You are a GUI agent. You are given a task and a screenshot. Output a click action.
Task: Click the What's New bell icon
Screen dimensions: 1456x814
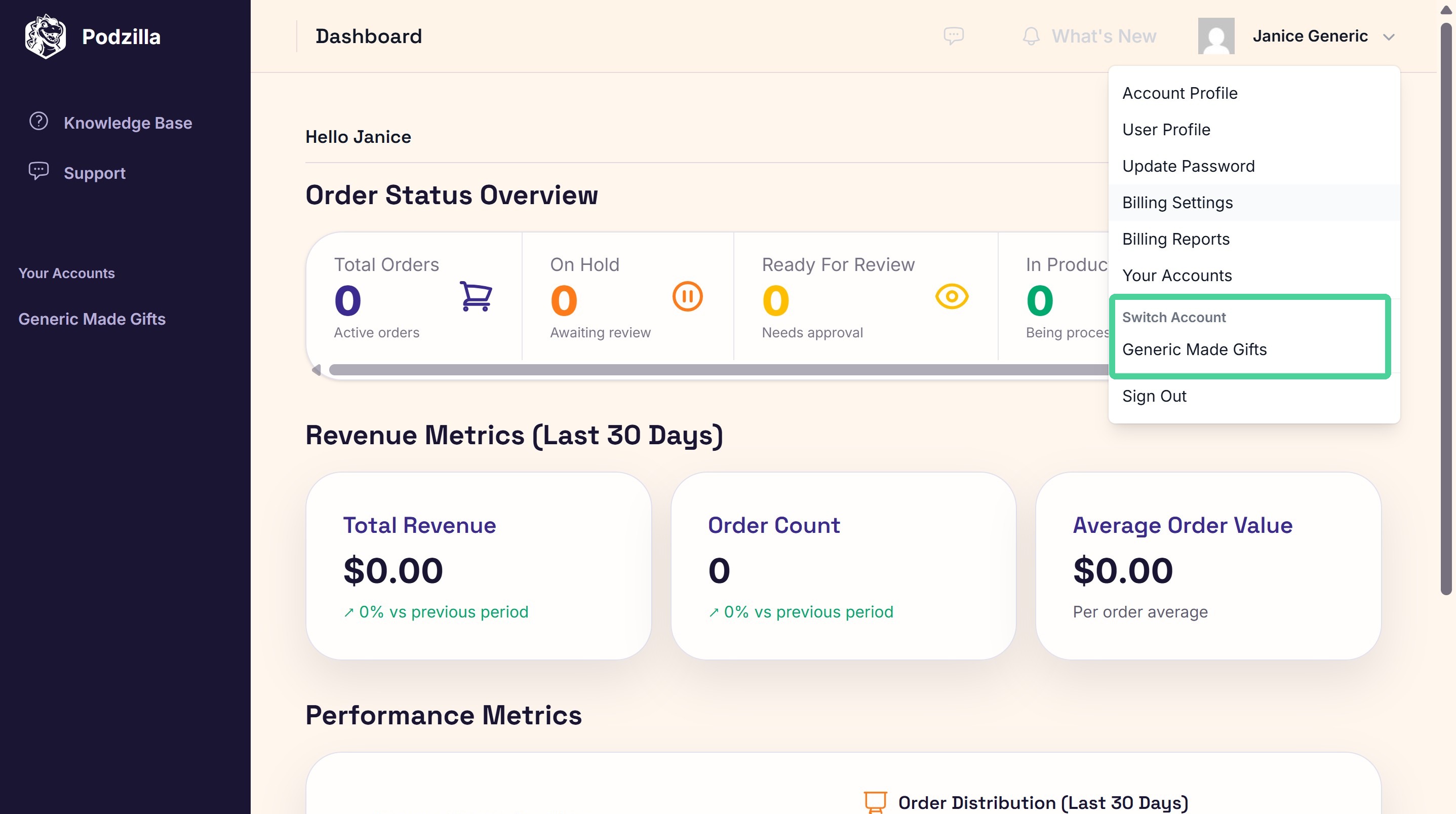click(1031, 36)
